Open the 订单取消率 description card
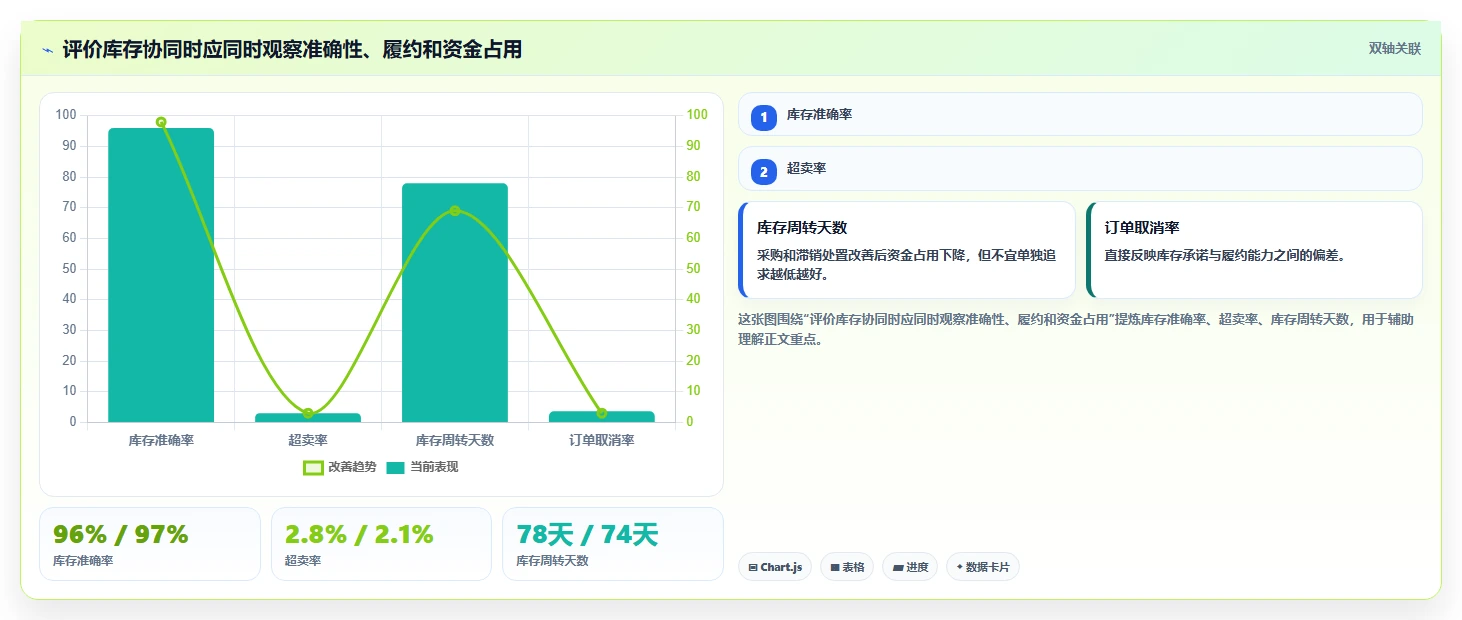 point(1254,250)
